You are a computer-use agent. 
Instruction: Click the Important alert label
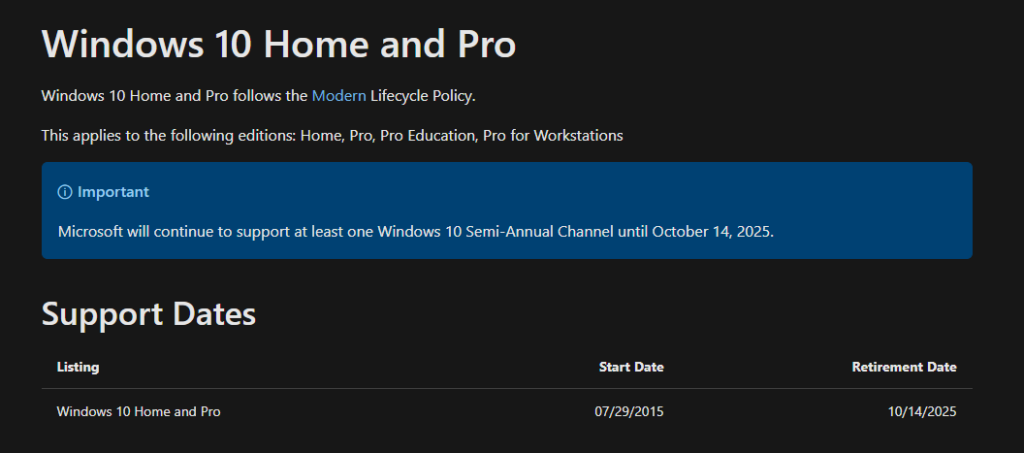click(113, 192)
